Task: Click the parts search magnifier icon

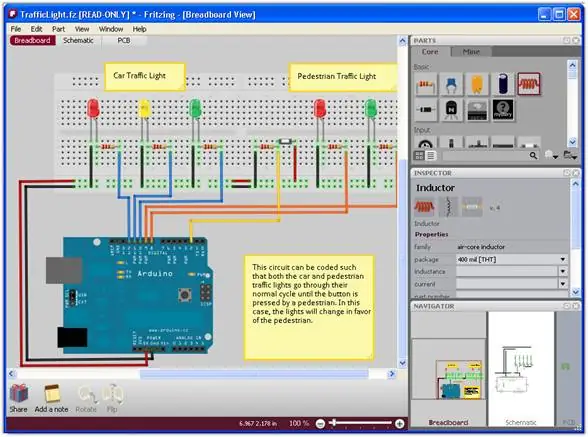Action: click(x=533, y=155)
